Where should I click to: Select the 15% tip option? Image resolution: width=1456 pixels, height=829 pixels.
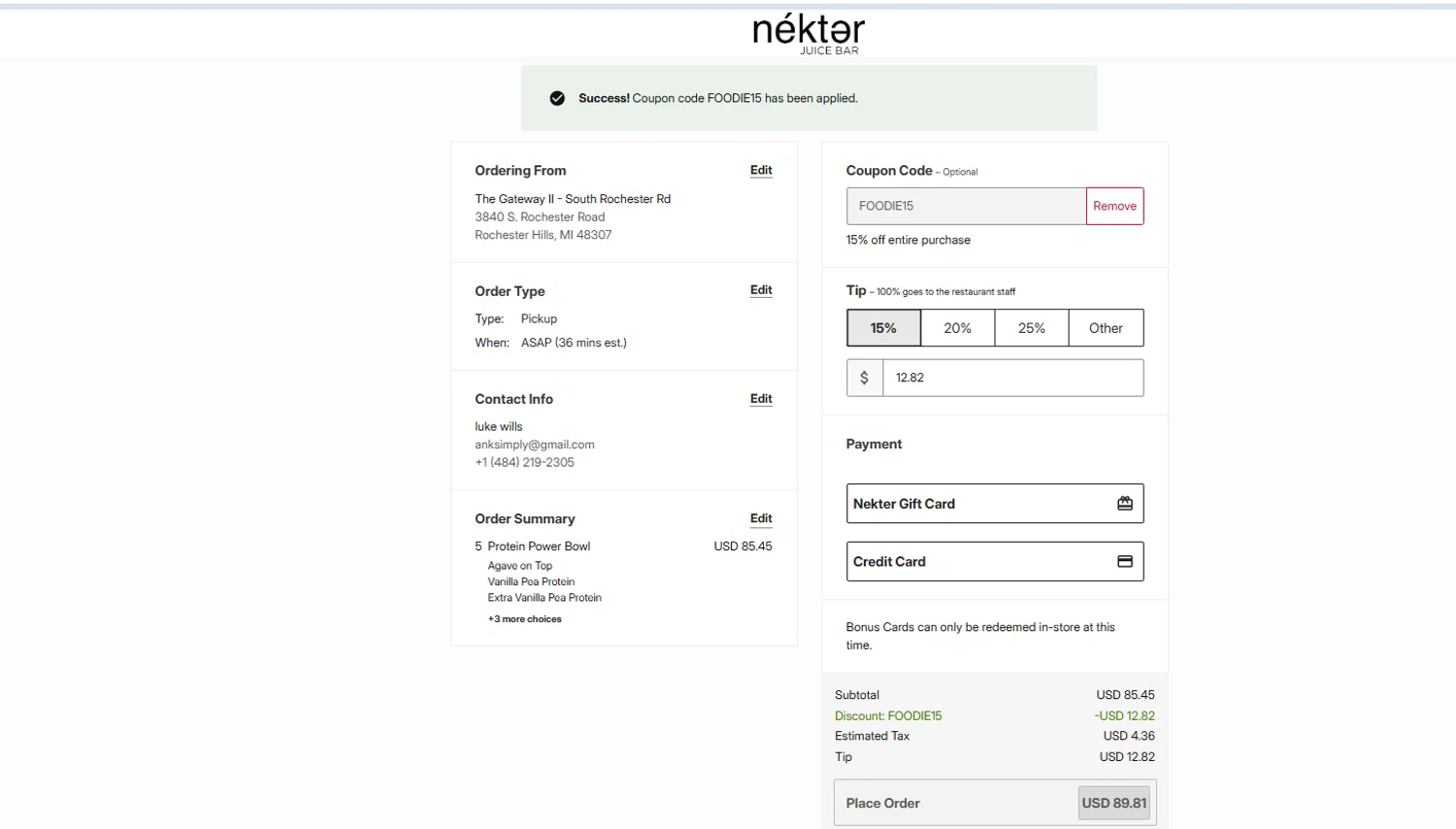point(883,328)
